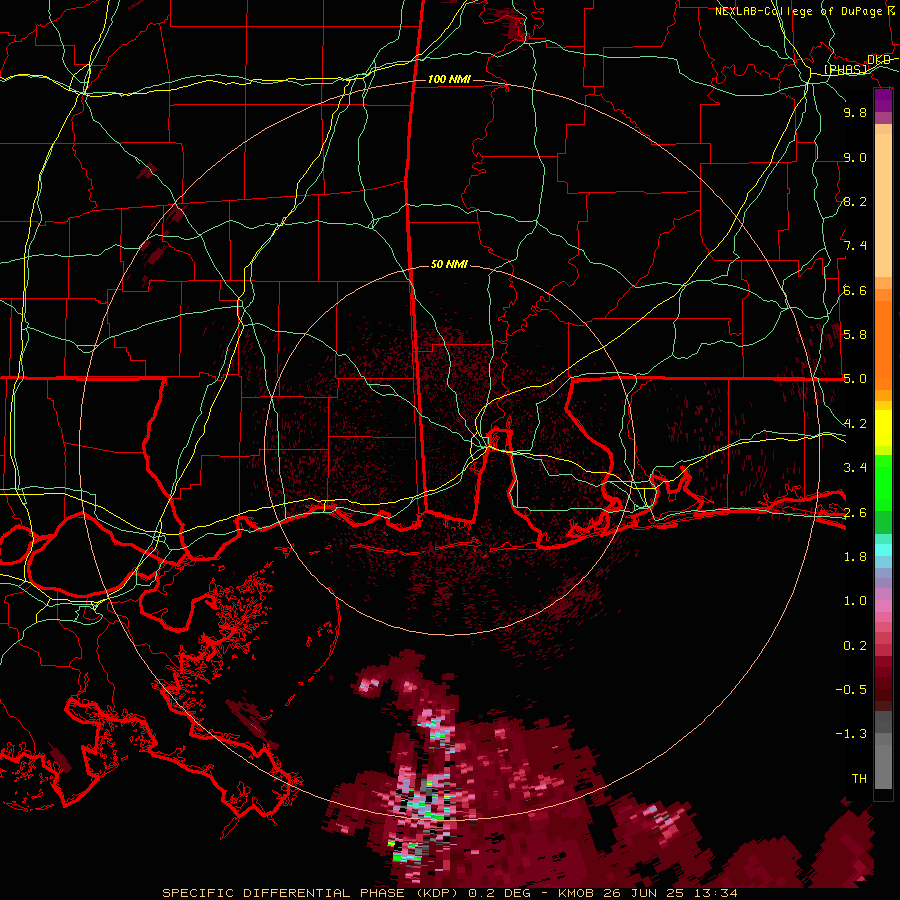Screen dimensions: 900x900
Task: Click the 0.2 scale value
Action: (855, 646)
